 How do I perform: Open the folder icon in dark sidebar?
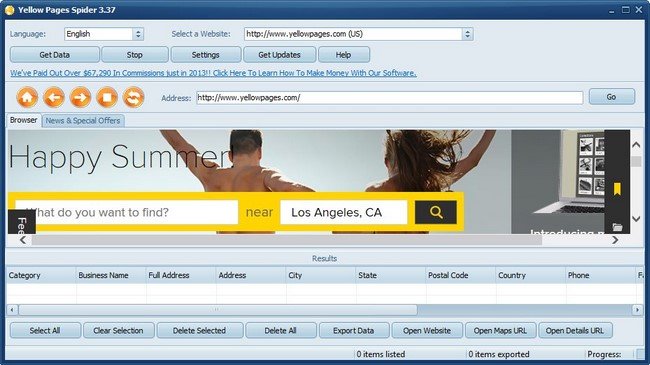click(x=617, y=227)
